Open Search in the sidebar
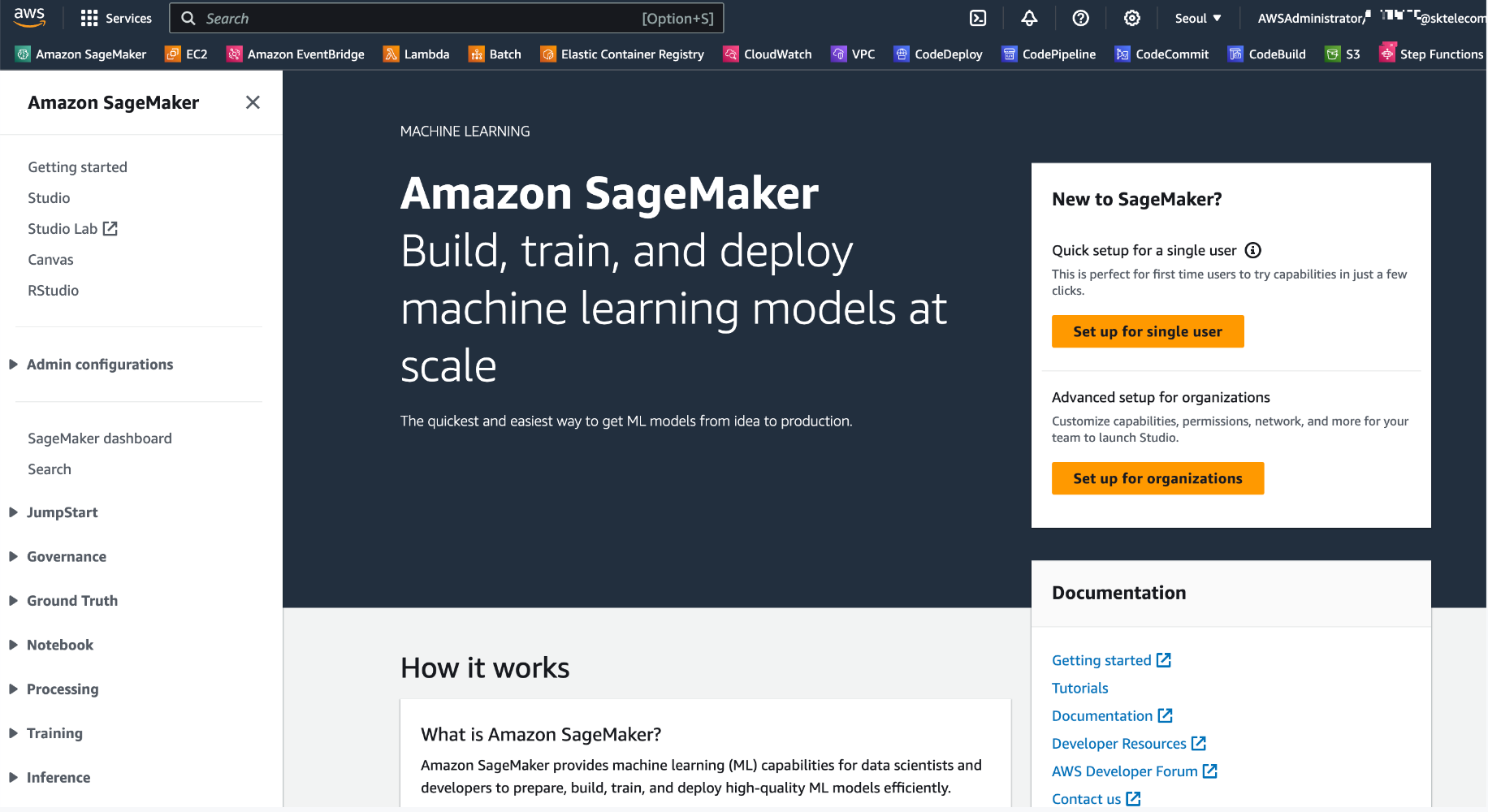 (x=50, y=469)
